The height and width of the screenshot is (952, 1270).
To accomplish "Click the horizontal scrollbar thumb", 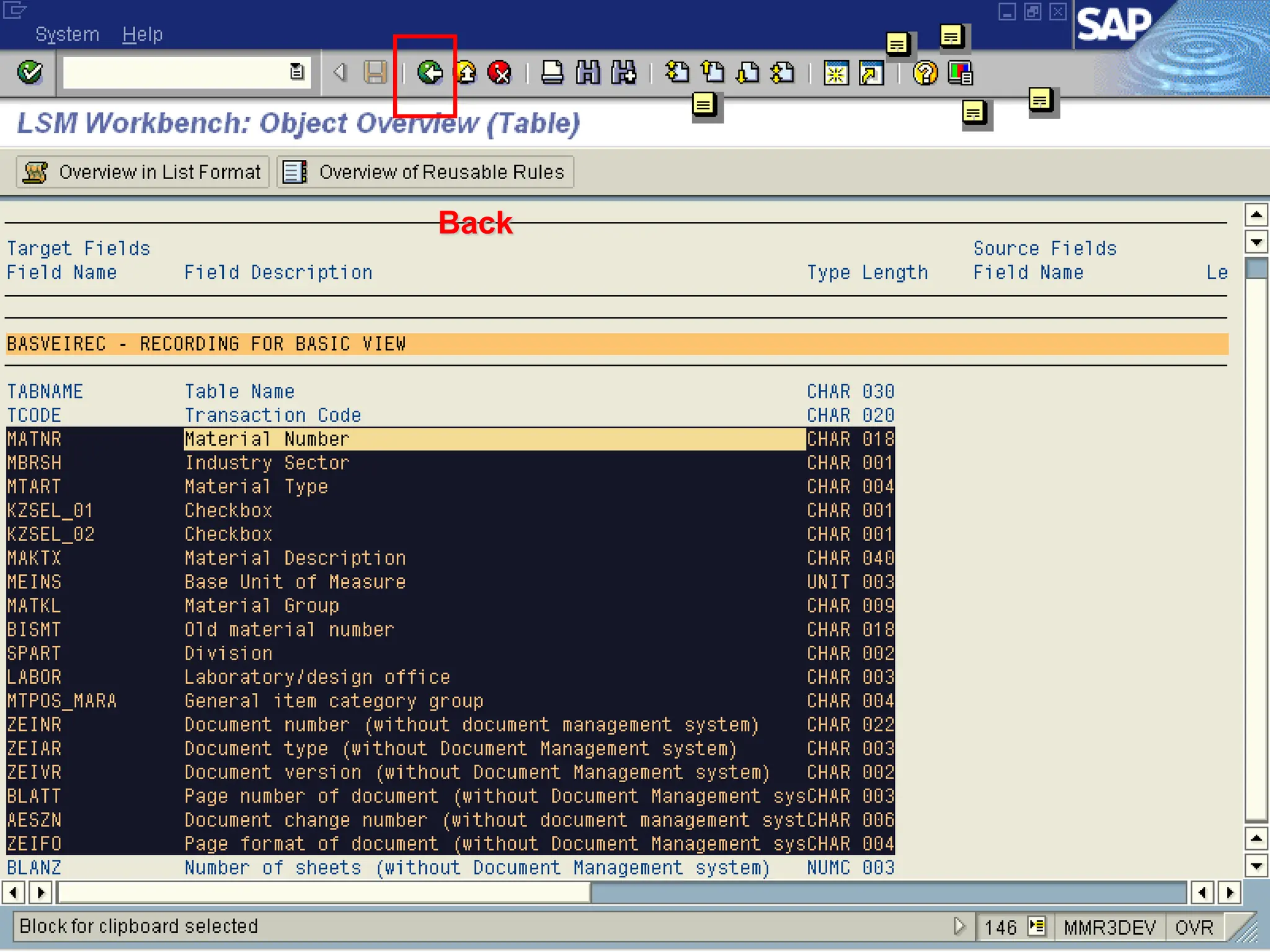I will 322,892.
